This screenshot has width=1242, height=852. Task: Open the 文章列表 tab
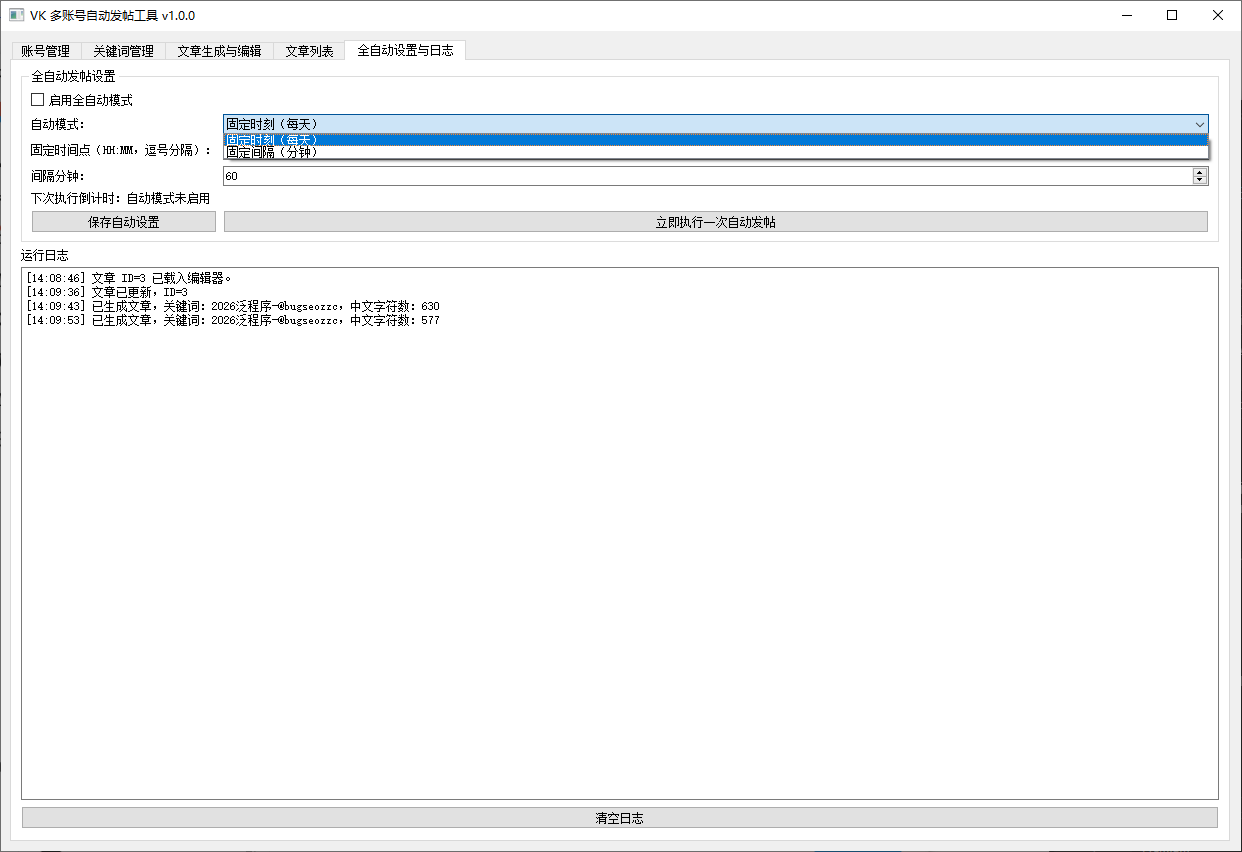tap(309, 51)
